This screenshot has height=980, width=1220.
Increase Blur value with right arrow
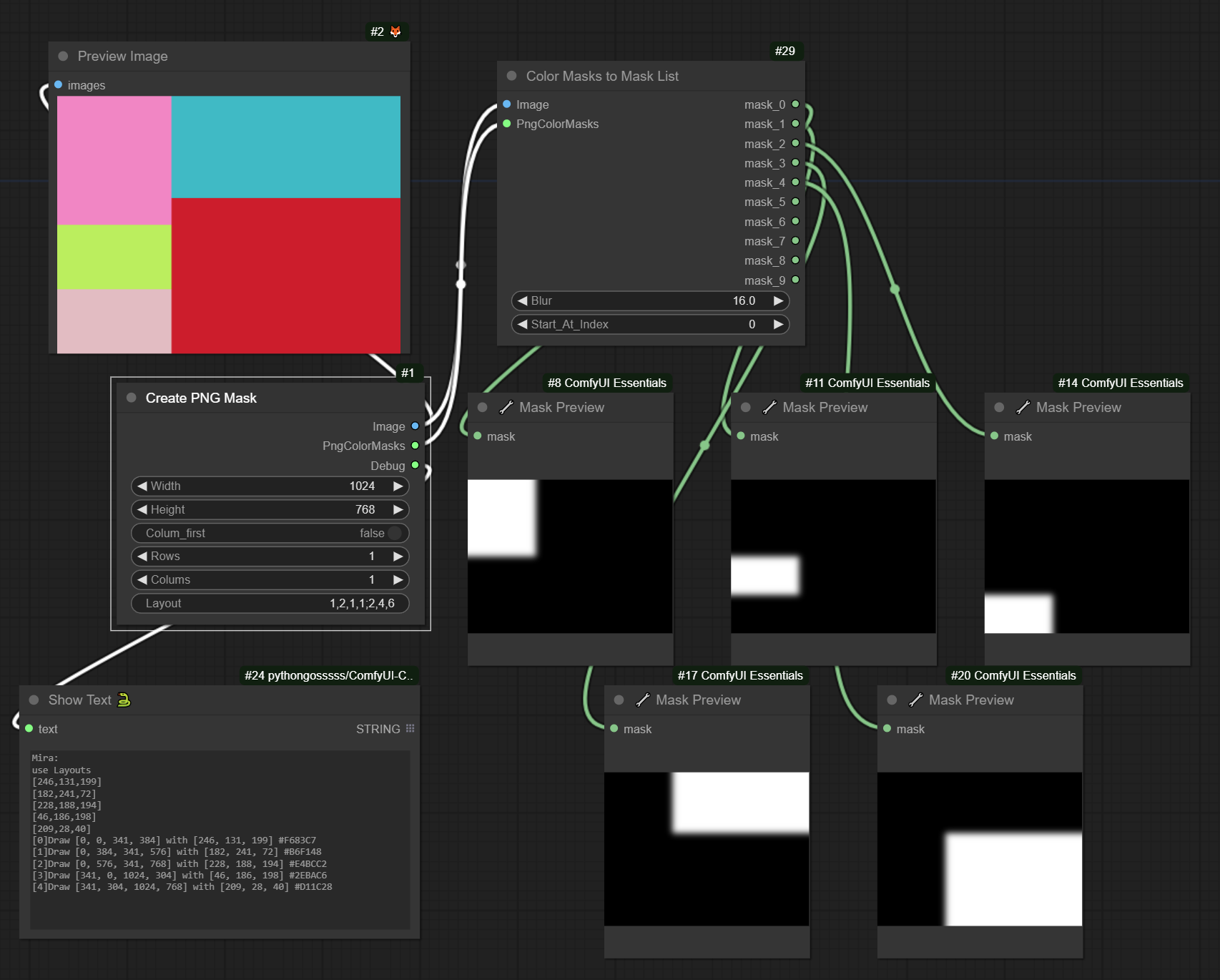click(778, 300)
